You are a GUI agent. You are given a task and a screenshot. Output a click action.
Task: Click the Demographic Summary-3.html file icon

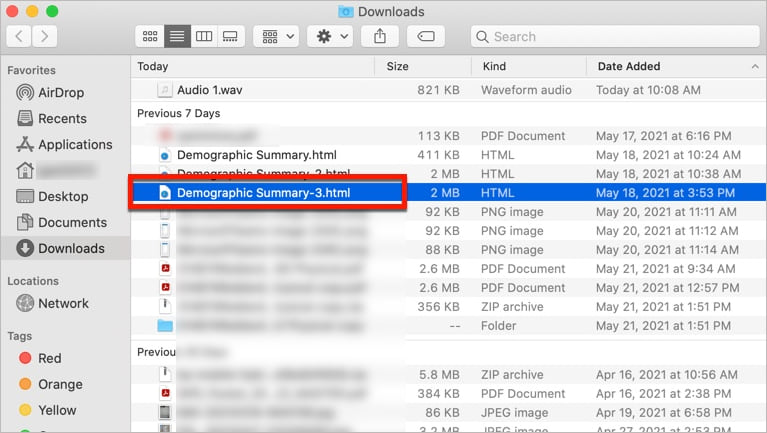click(165, 193)
